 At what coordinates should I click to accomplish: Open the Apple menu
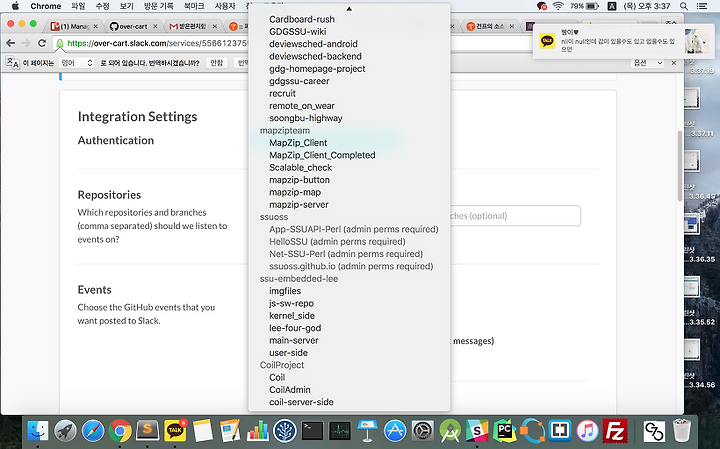[15, 6]
